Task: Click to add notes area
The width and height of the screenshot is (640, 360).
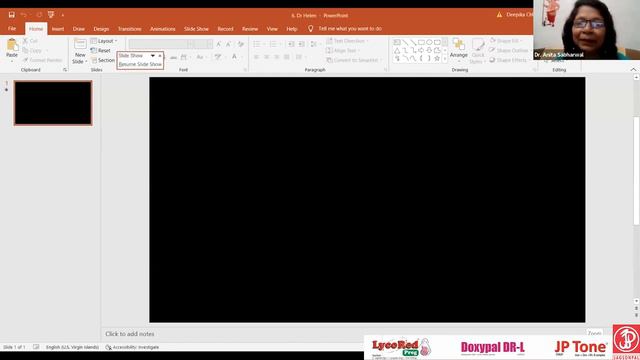Action: coord(130,334)
